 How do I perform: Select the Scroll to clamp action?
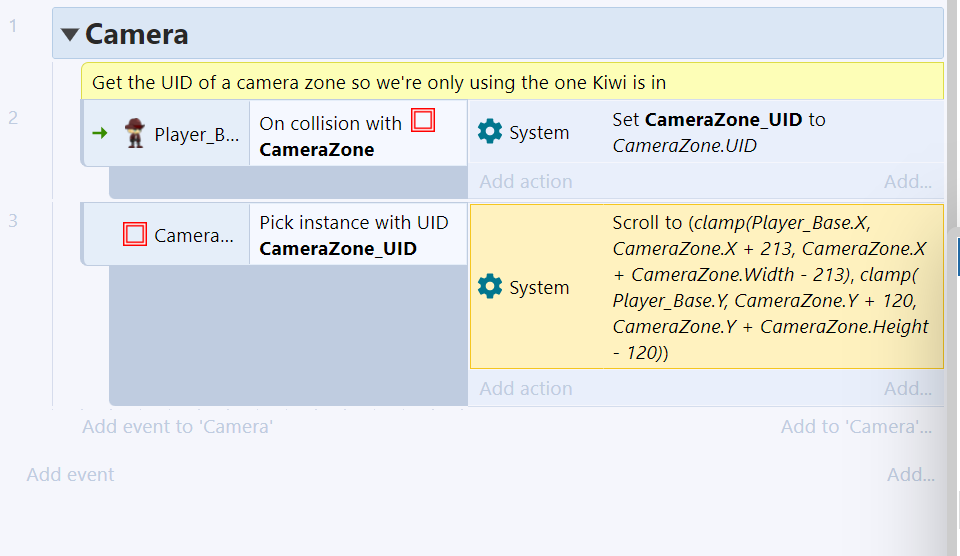[x=707, y=287]
